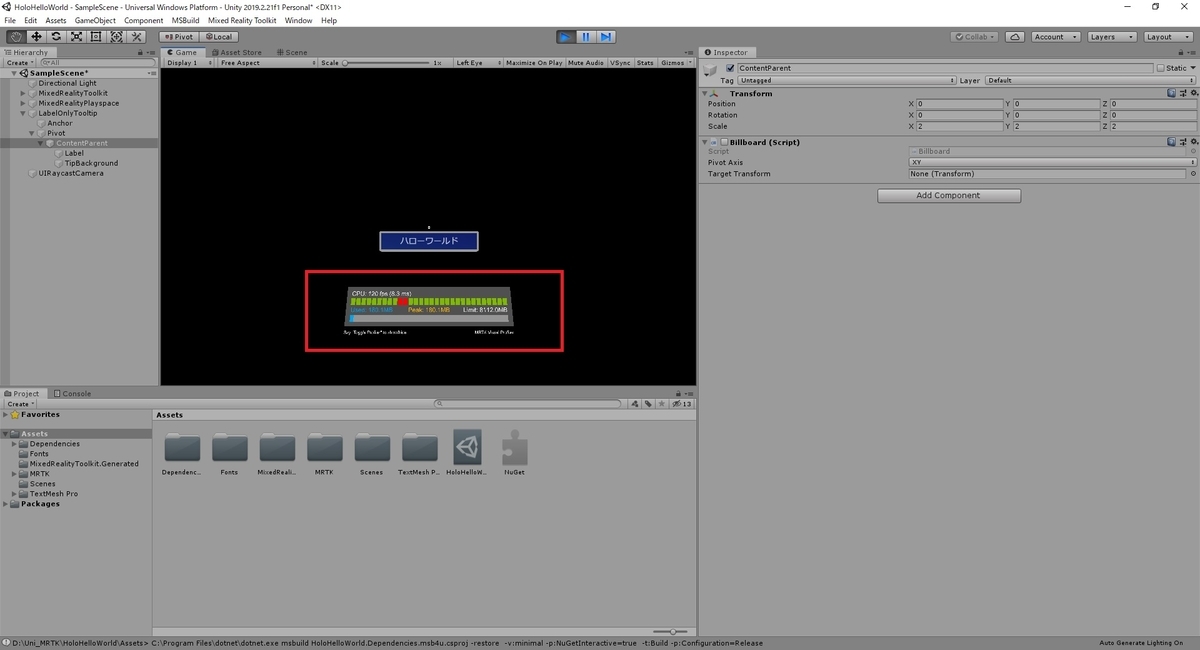Switch to the Asset Store tab
Screen dimensions: 1200x650
point(236,52)
